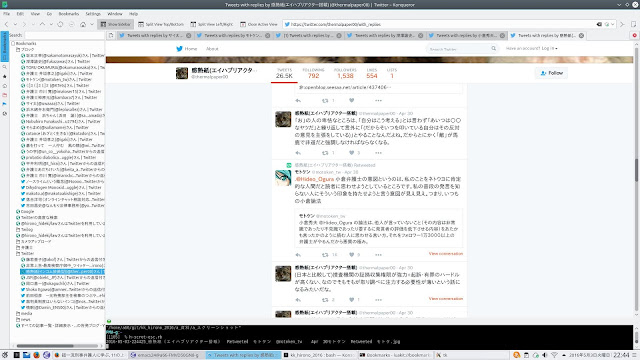Select the Bookmarks vertical sidebar tab
The width and height of the screenshot is (640, 360).
[4, 47]
